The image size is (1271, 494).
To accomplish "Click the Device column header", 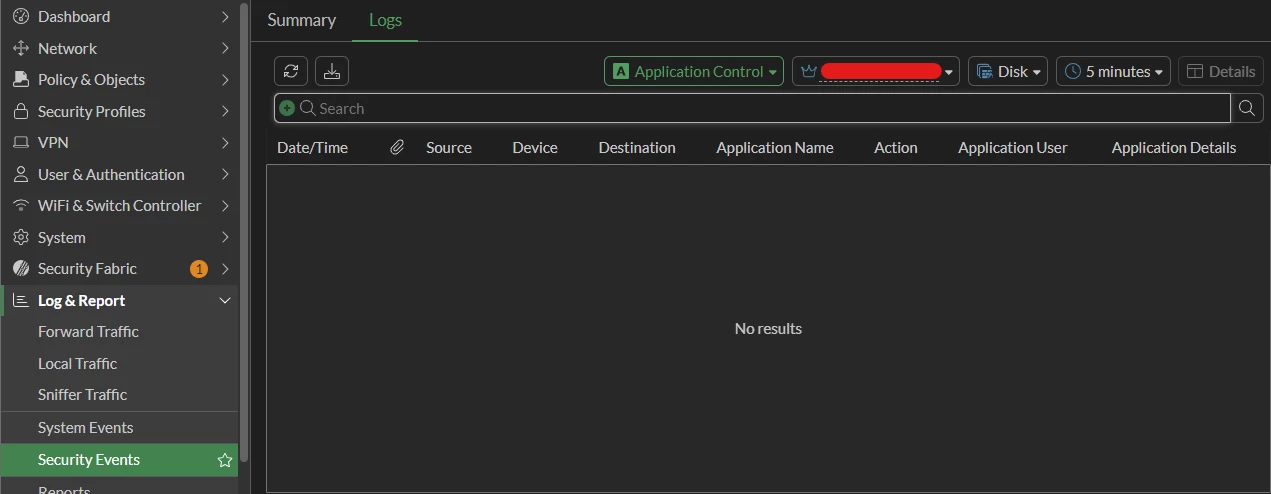I will click(535, 147).
